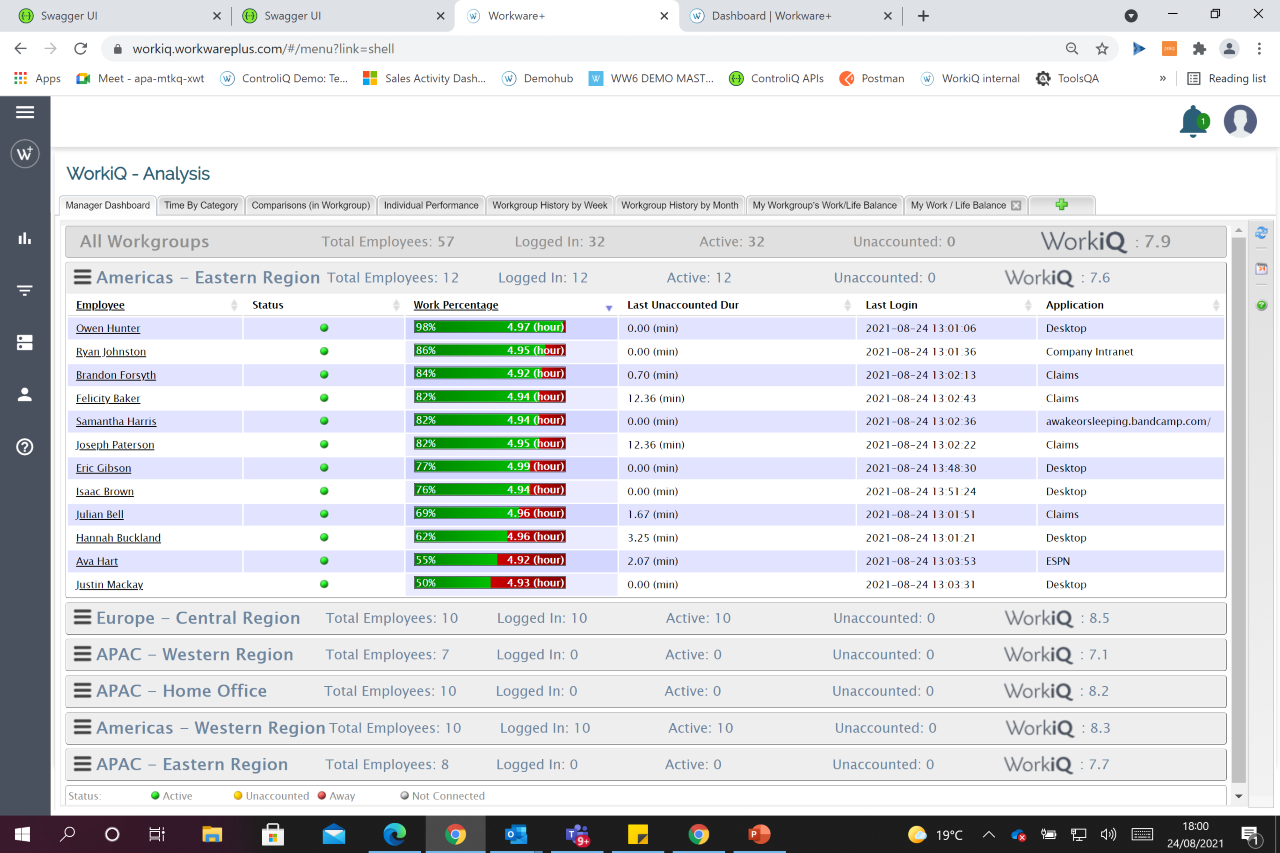Expand the Europe – Central Region workgroup

(83, 617)
